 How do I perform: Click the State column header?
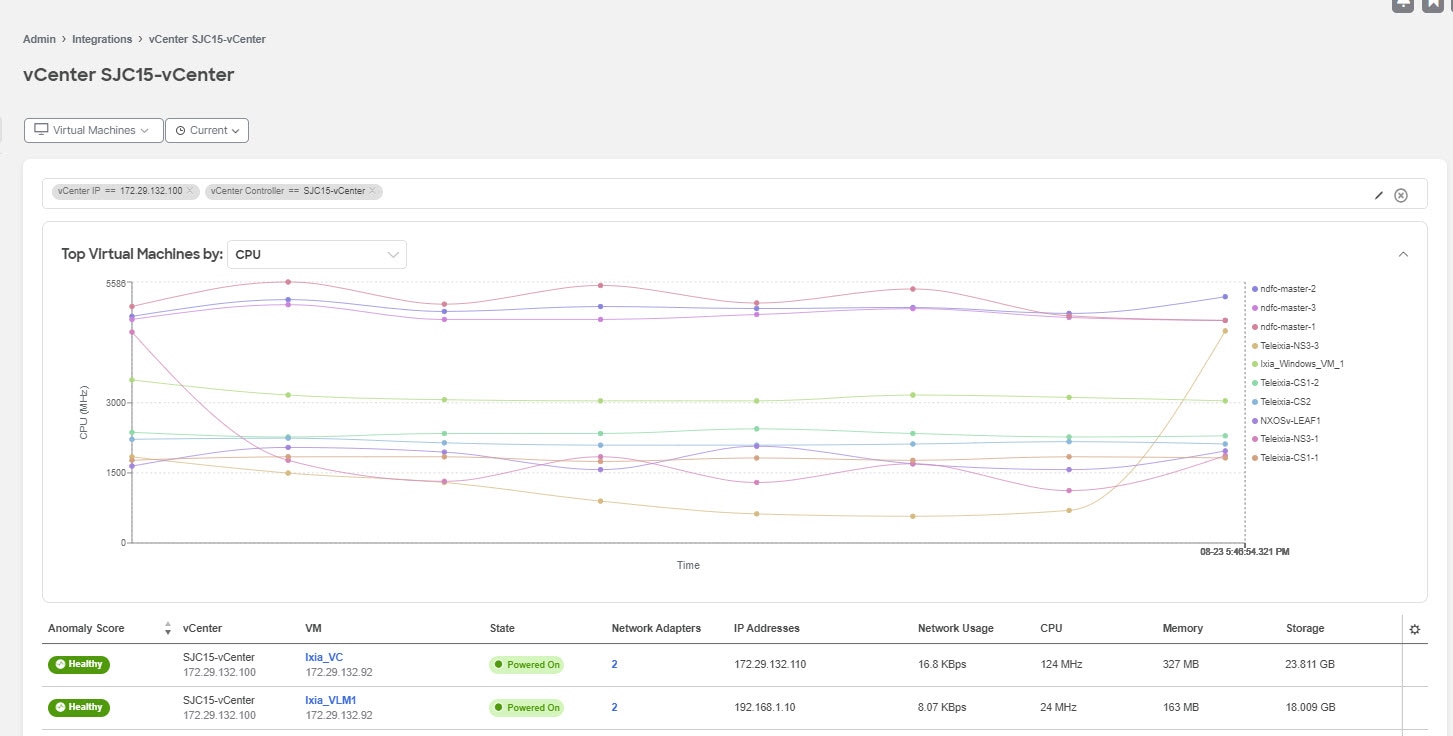pyautogui.click(x=502, y=629)
